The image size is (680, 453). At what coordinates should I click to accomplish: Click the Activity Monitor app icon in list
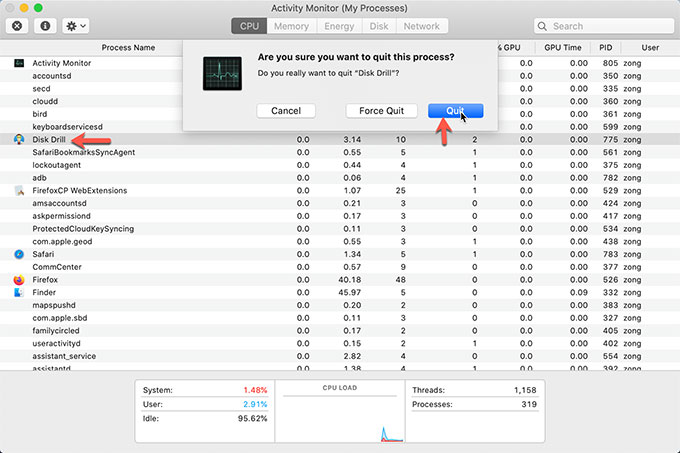19,63
